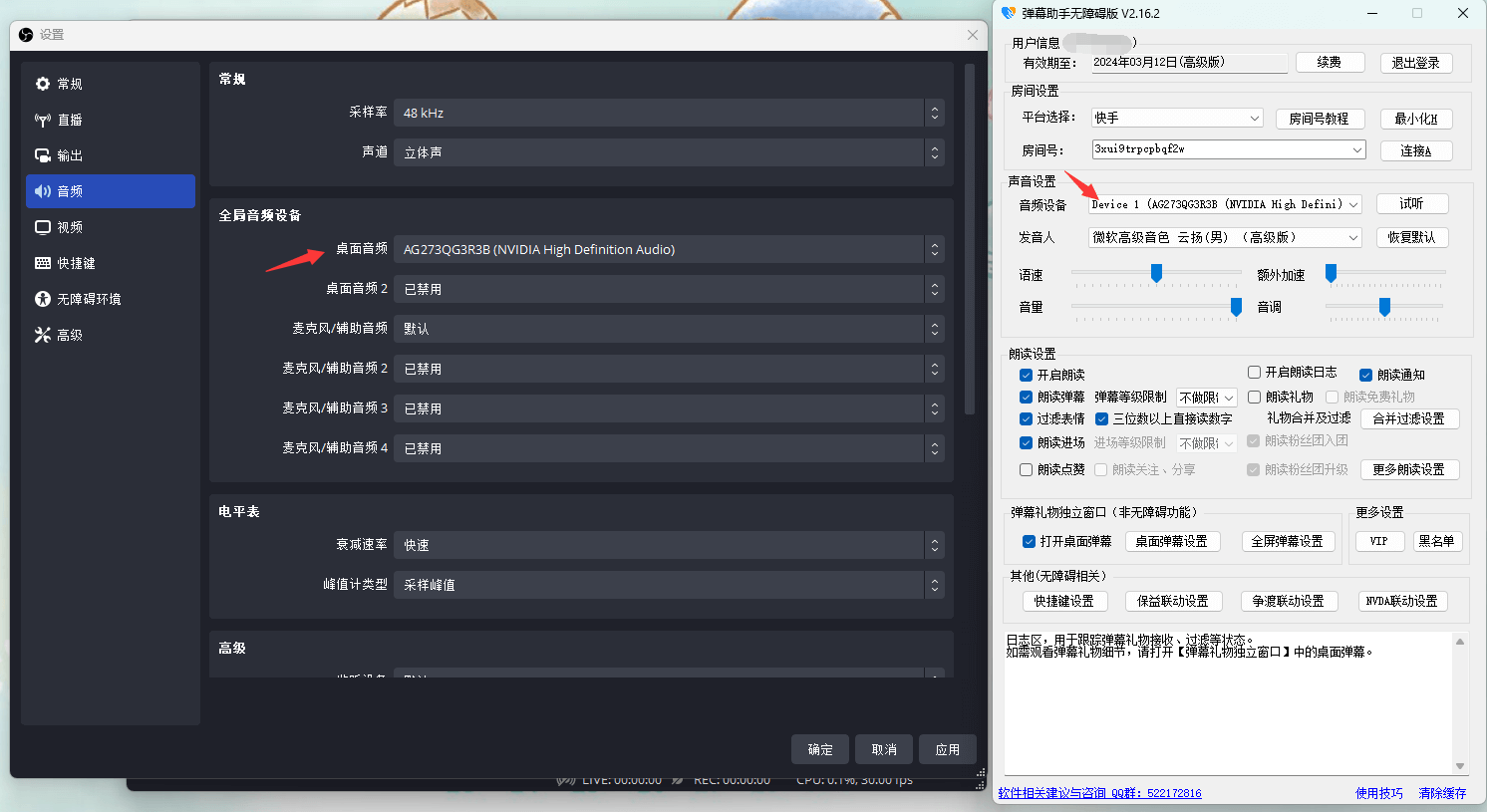Click the 恢复默认 button
The height and width of the screenshot is (812, 1487).
(x=1412, y=237)
